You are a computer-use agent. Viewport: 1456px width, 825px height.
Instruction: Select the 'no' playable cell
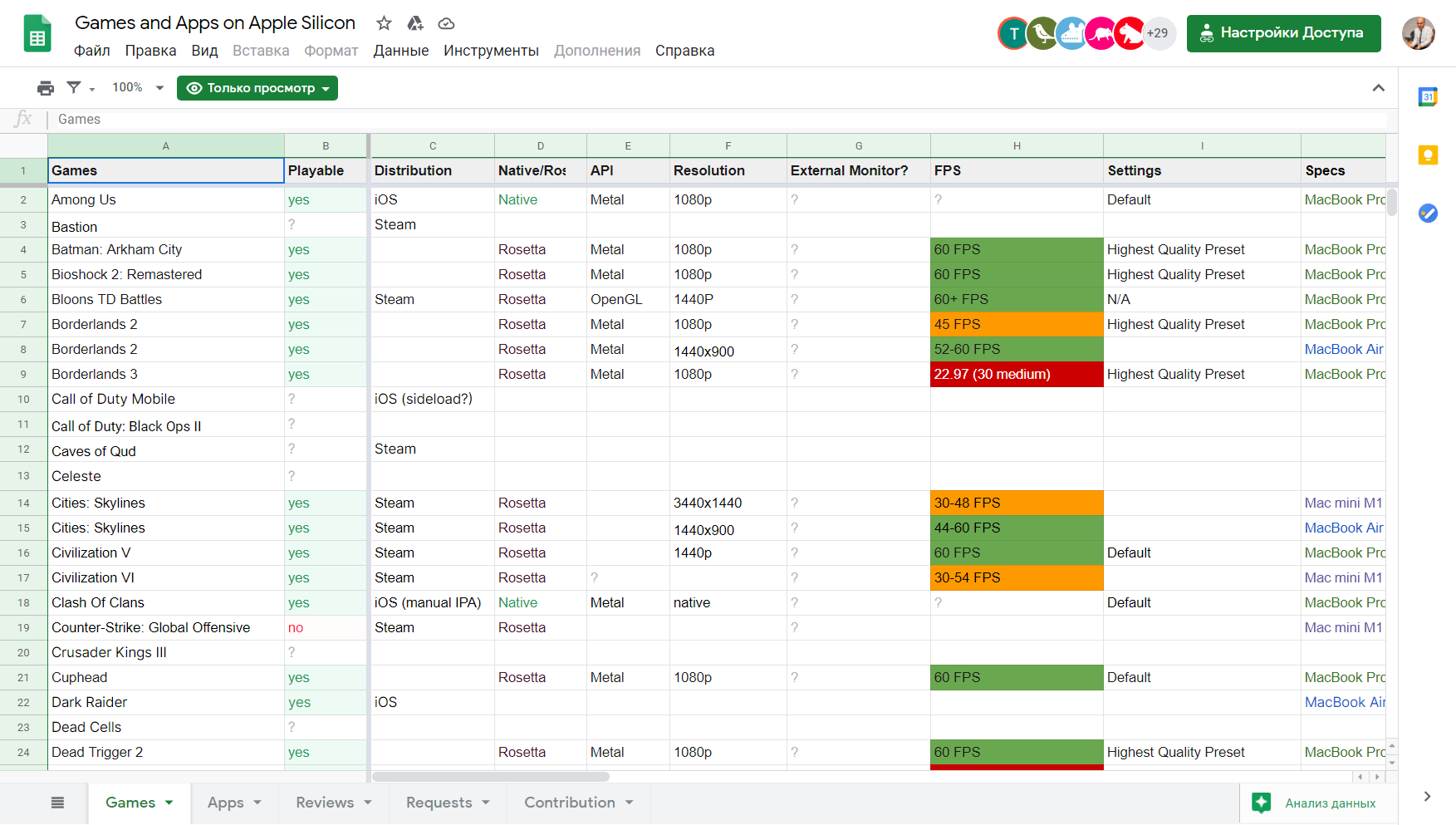(326, 628)
